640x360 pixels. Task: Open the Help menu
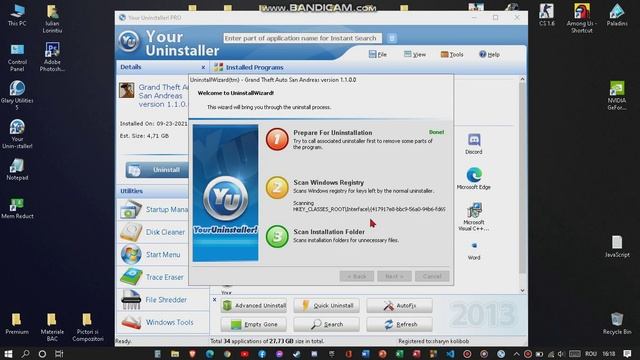tap(489, 54)
